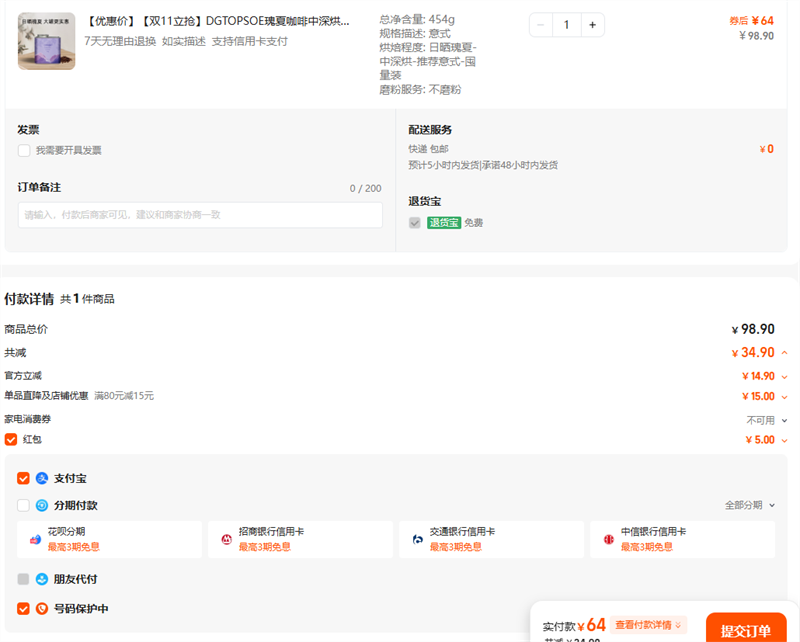The image size is (800, 642).
Task: Collapse the total discount breakdown
Action: pyautogui.click(x=784, y=353)
